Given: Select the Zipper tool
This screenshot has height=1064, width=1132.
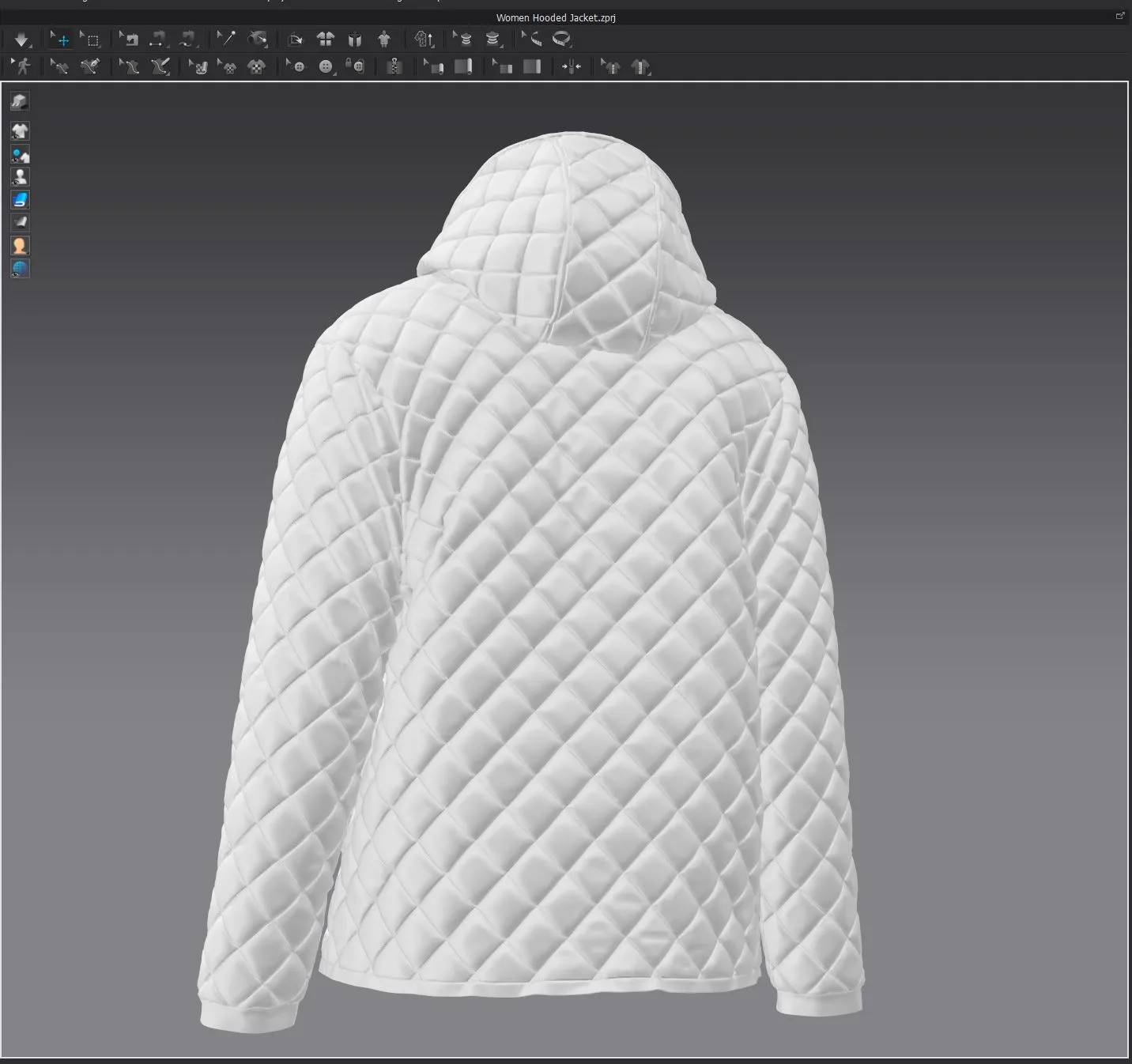Looking at the screenshot, I should coord(394,66).
